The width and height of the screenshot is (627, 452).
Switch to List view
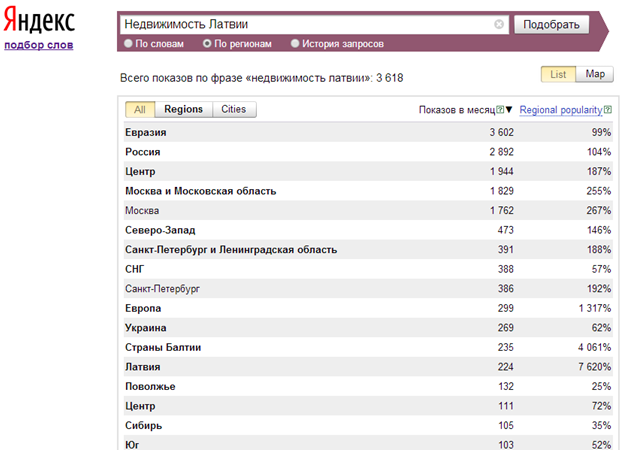point(558,74)
